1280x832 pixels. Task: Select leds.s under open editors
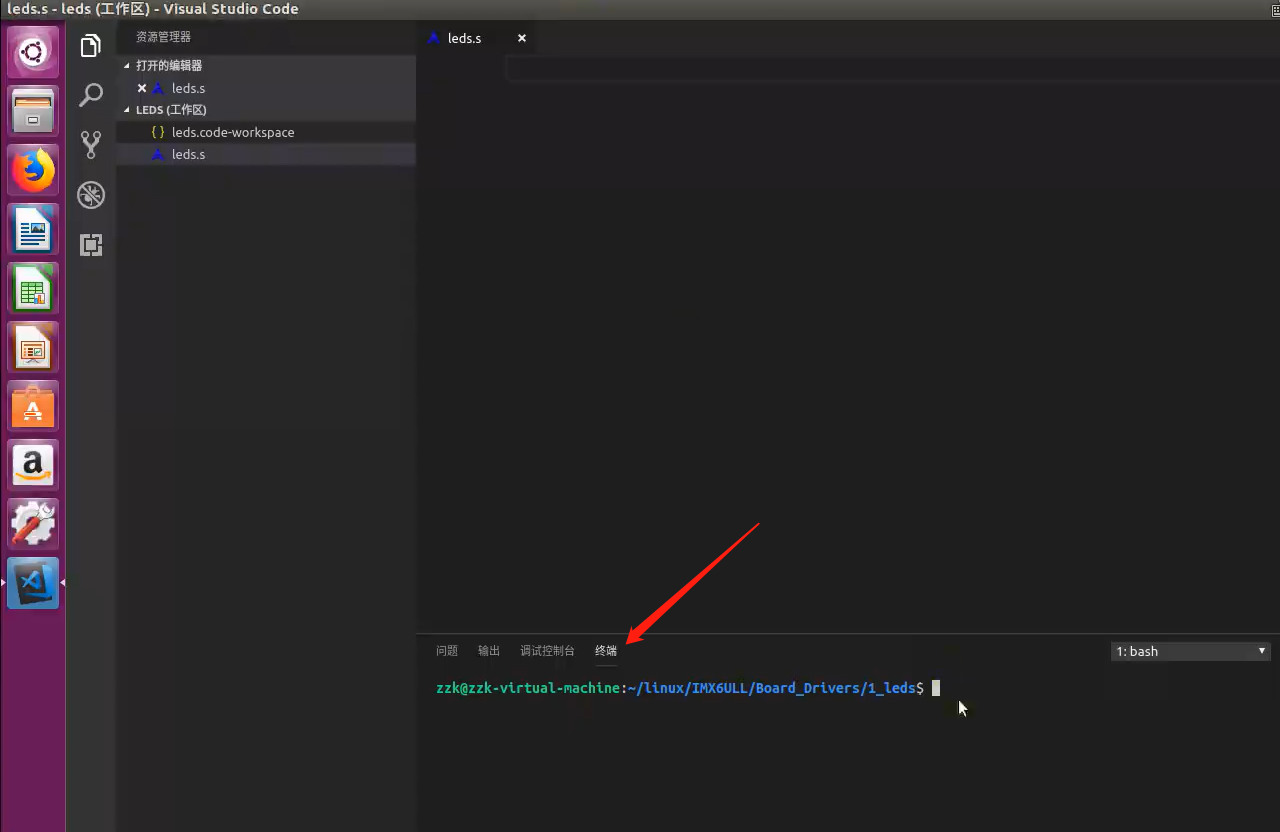[x=266, y=88]
